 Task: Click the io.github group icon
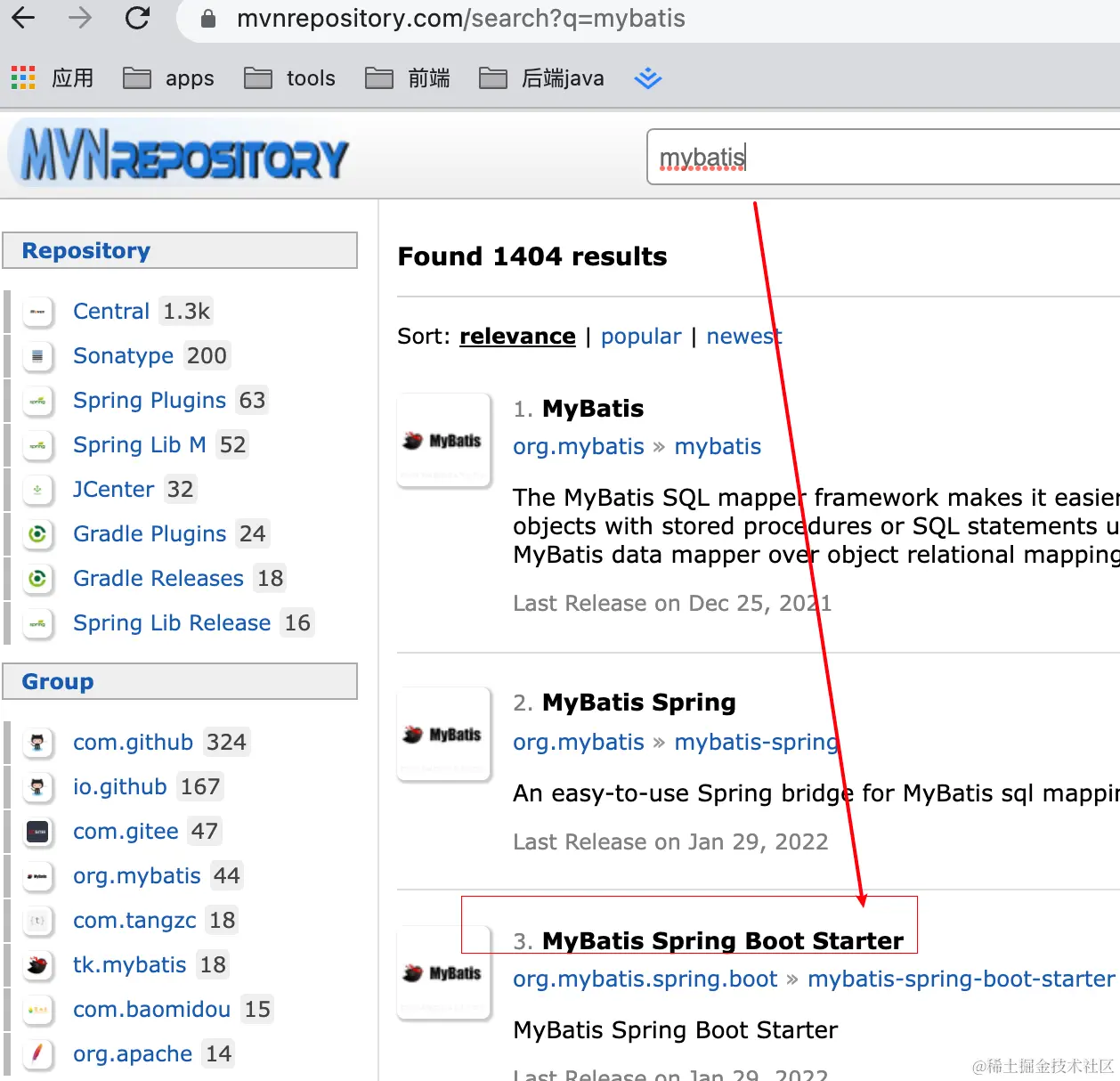point(37,787)
